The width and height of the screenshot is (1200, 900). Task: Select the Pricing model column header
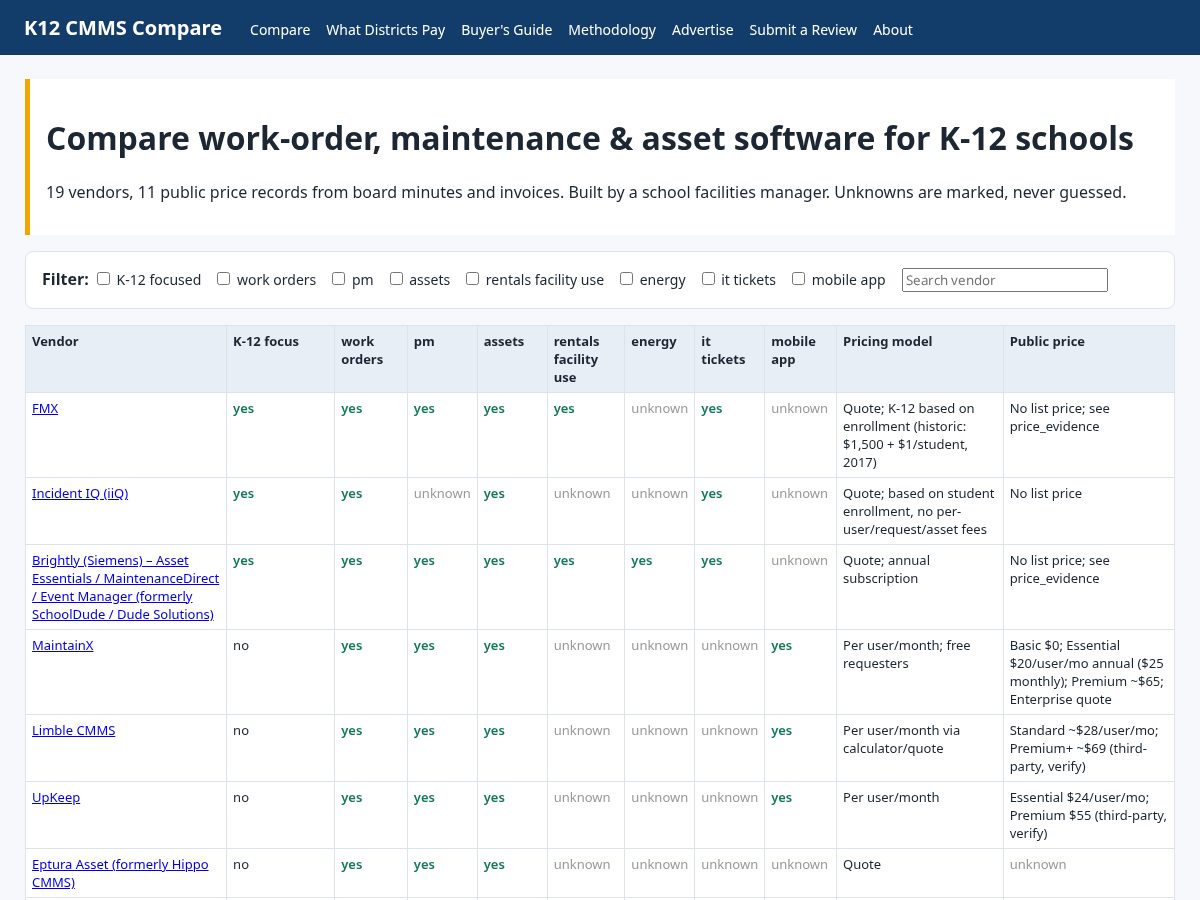(920, 359)
